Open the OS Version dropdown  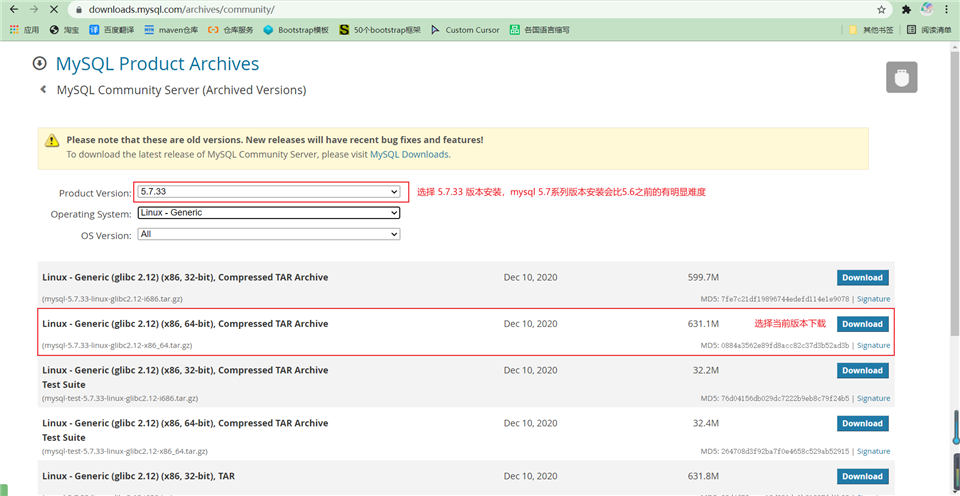pos(269,234)
